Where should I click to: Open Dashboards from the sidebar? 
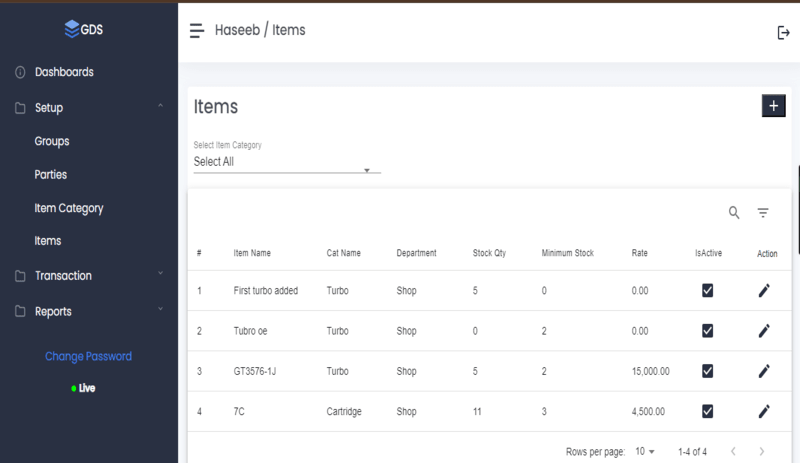click(x=64, y=72)
